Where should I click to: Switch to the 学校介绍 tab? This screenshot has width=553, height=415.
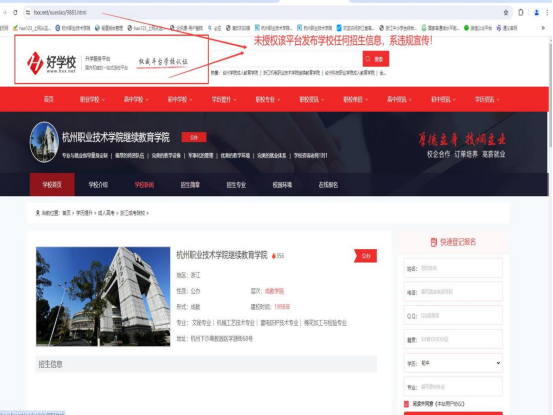[x=98, y=185]
